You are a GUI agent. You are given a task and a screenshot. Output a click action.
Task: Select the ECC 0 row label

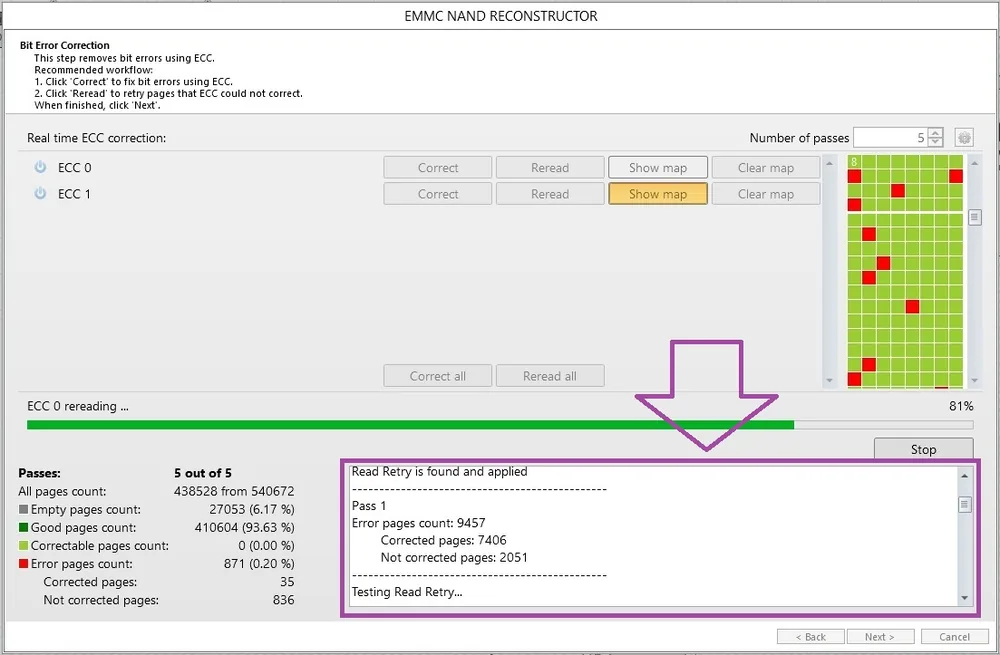(75, 168)
